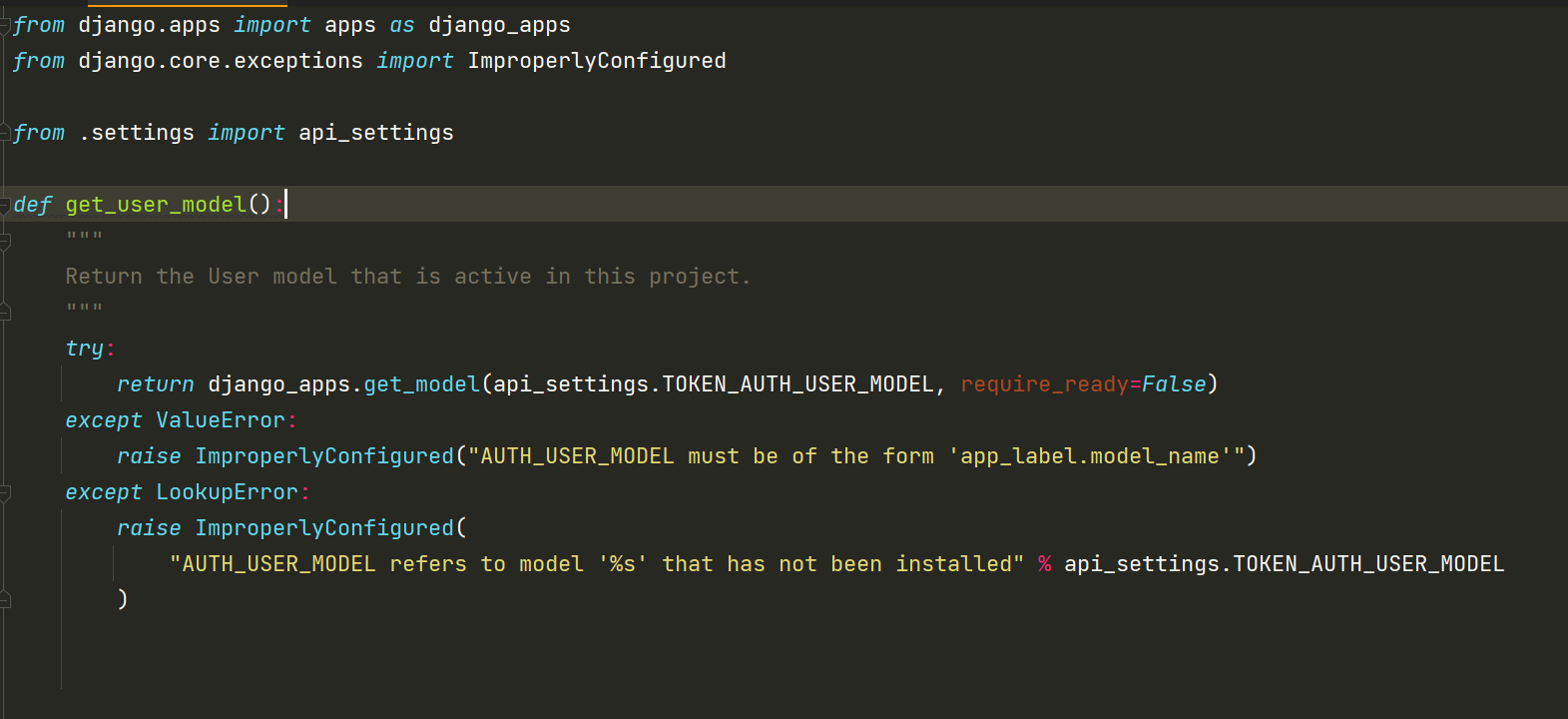1568x719 pixels.
Task: Click '.settings' in the relative import
Action: click(137, 133)
